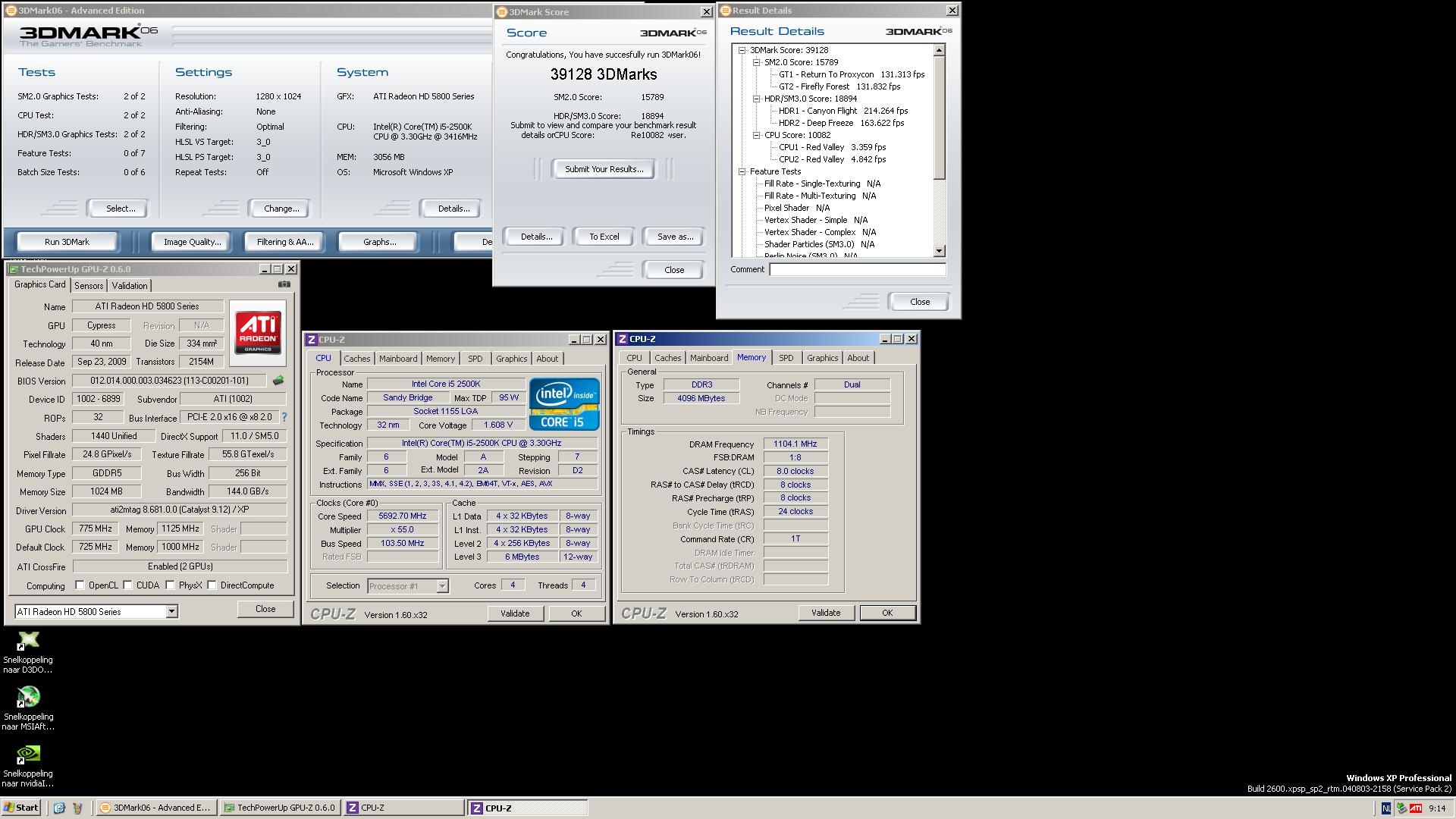This screenshot has width=1456, height=819.
Task: Open the SPD tab in the CPU-Z Memory window
Action: (786, 358)
